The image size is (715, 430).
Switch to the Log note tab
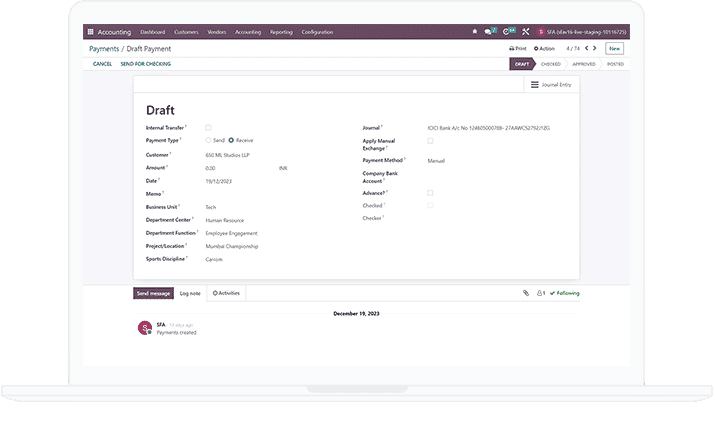(x=190, y=293)
